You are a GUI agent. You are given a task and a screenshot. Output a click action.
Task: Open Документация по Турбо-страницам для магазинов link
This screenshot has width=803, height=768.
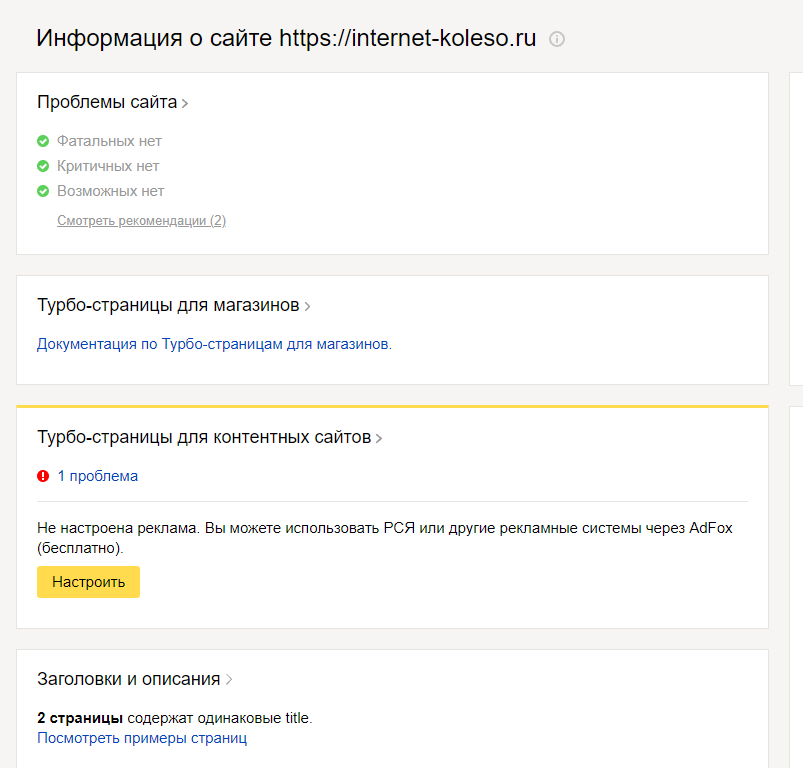click(x=214, y=344)
